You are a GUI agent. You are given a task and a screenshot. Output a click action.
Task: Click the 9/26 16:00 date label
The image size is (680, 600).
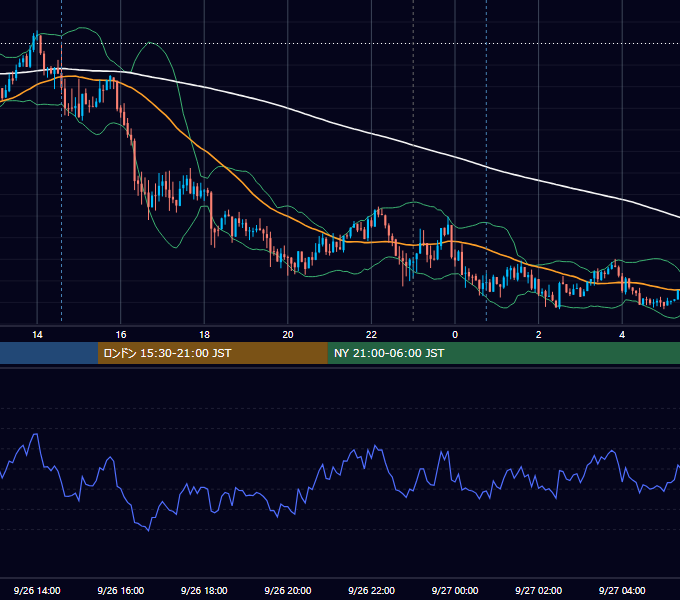coord(121,590)
